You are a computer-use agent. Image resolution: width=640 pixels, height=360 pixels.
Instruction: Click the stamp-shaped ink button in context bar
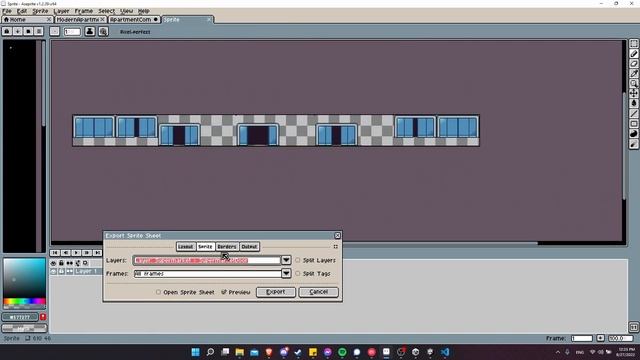point(90,31)
